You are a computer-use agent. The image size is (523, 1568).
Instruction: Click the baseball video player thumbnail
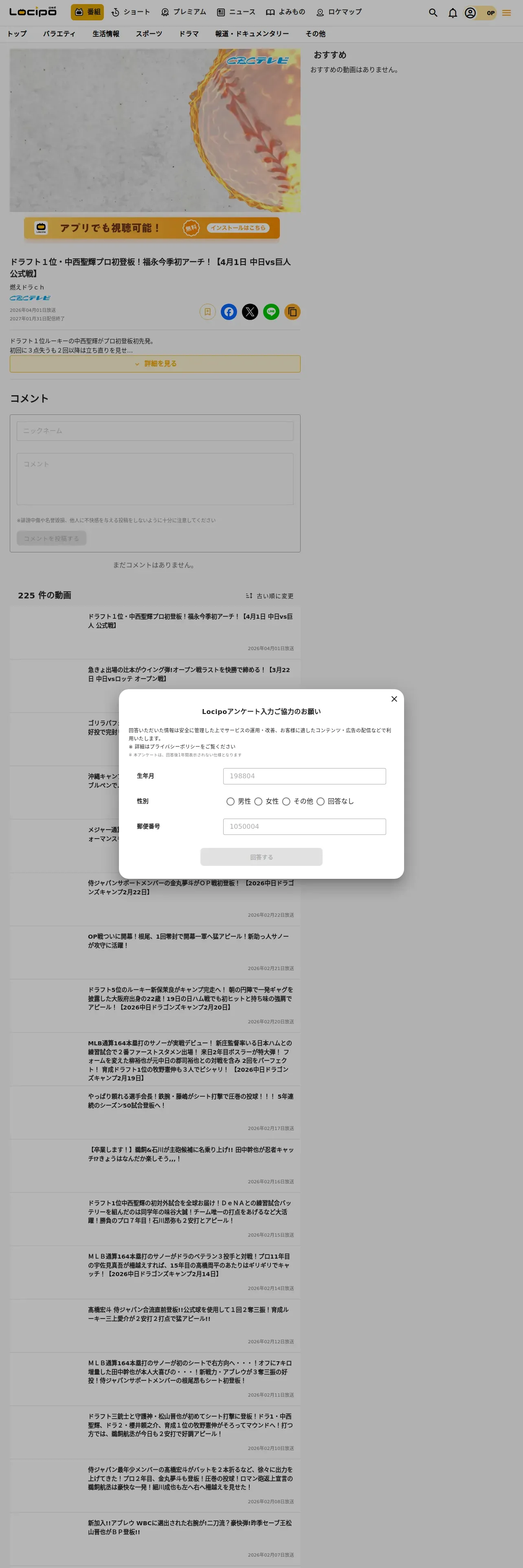click(155, 130)
